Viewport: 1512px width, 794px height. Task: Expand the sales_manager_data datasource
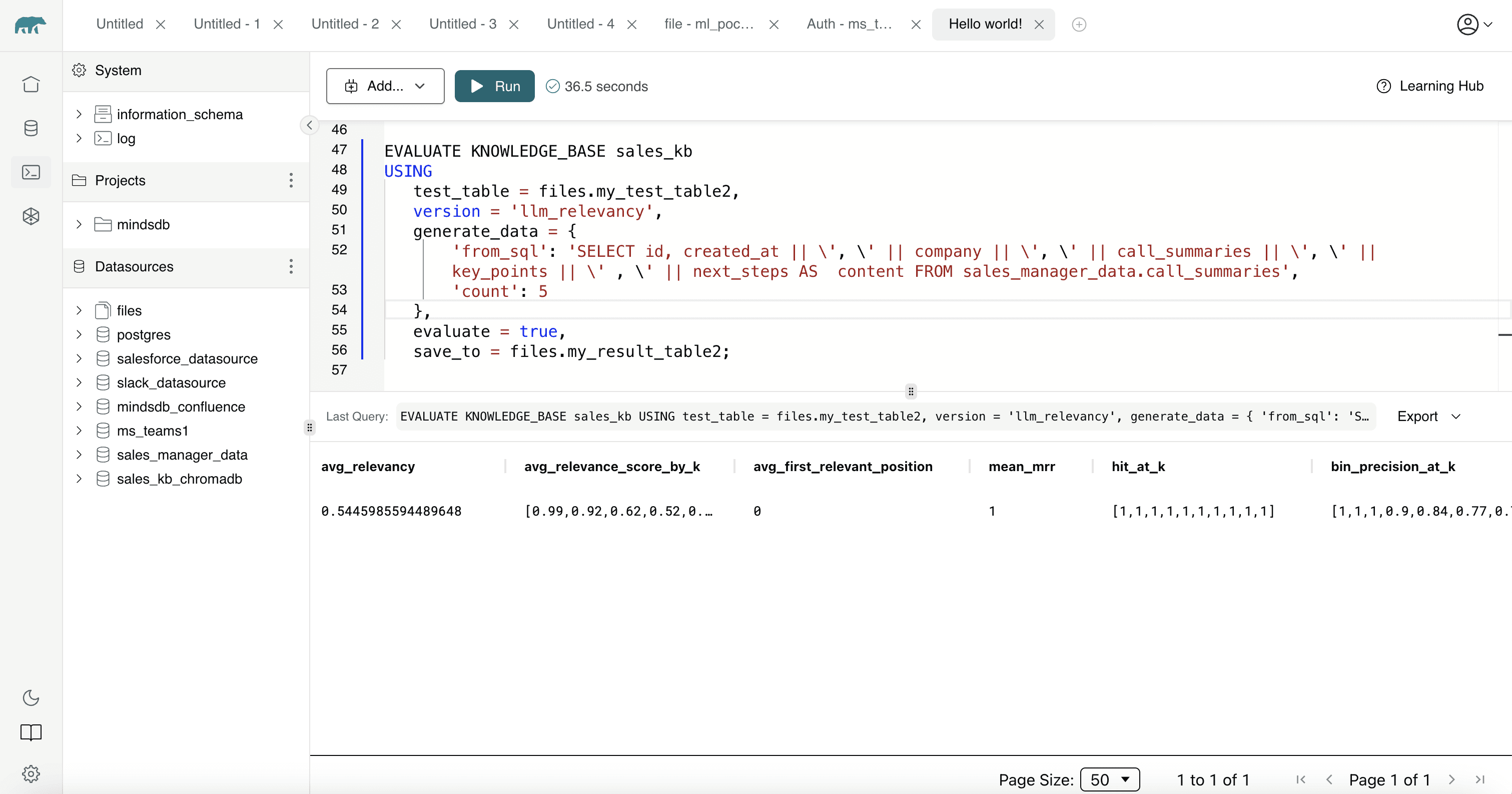pyautogui.click(x=79, y=455)
